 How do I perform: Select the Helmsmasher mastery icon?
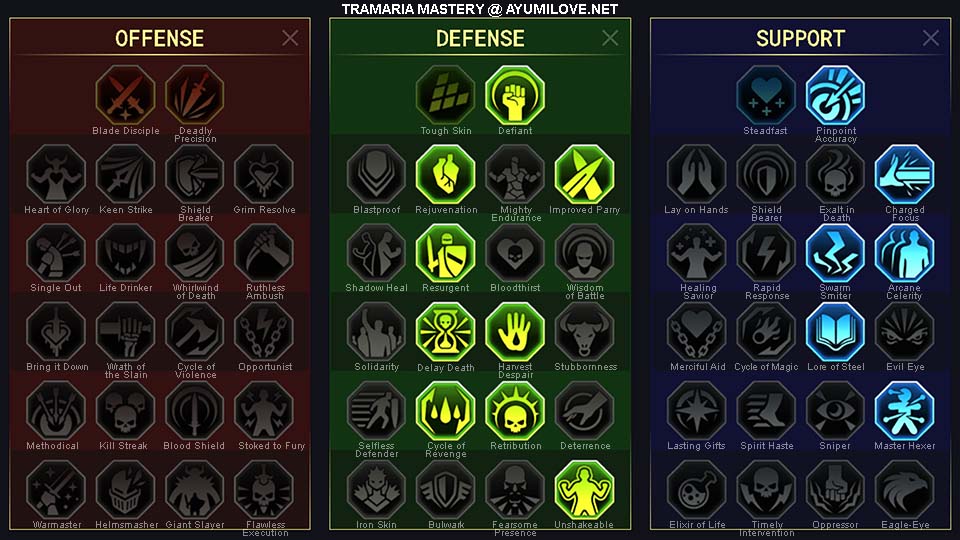(x=126, y=490)
